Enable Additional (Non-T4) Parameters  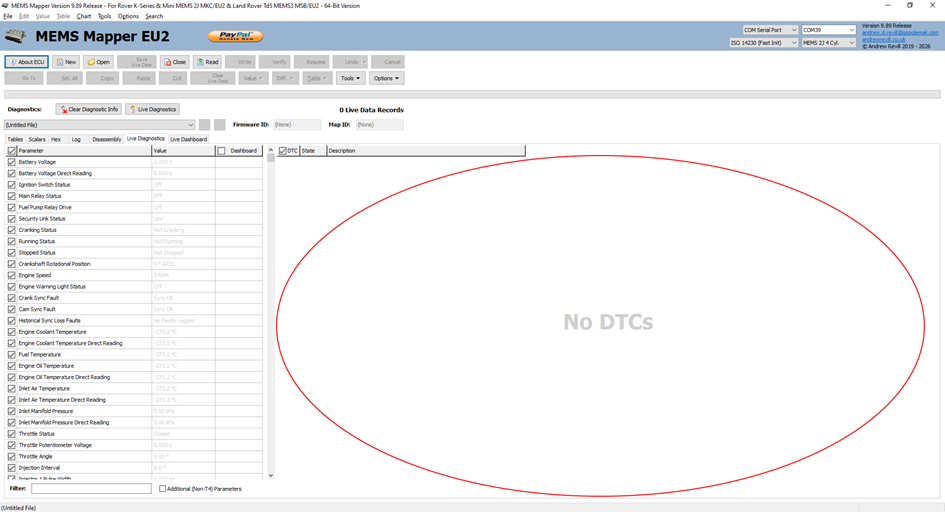pos(163,489)
